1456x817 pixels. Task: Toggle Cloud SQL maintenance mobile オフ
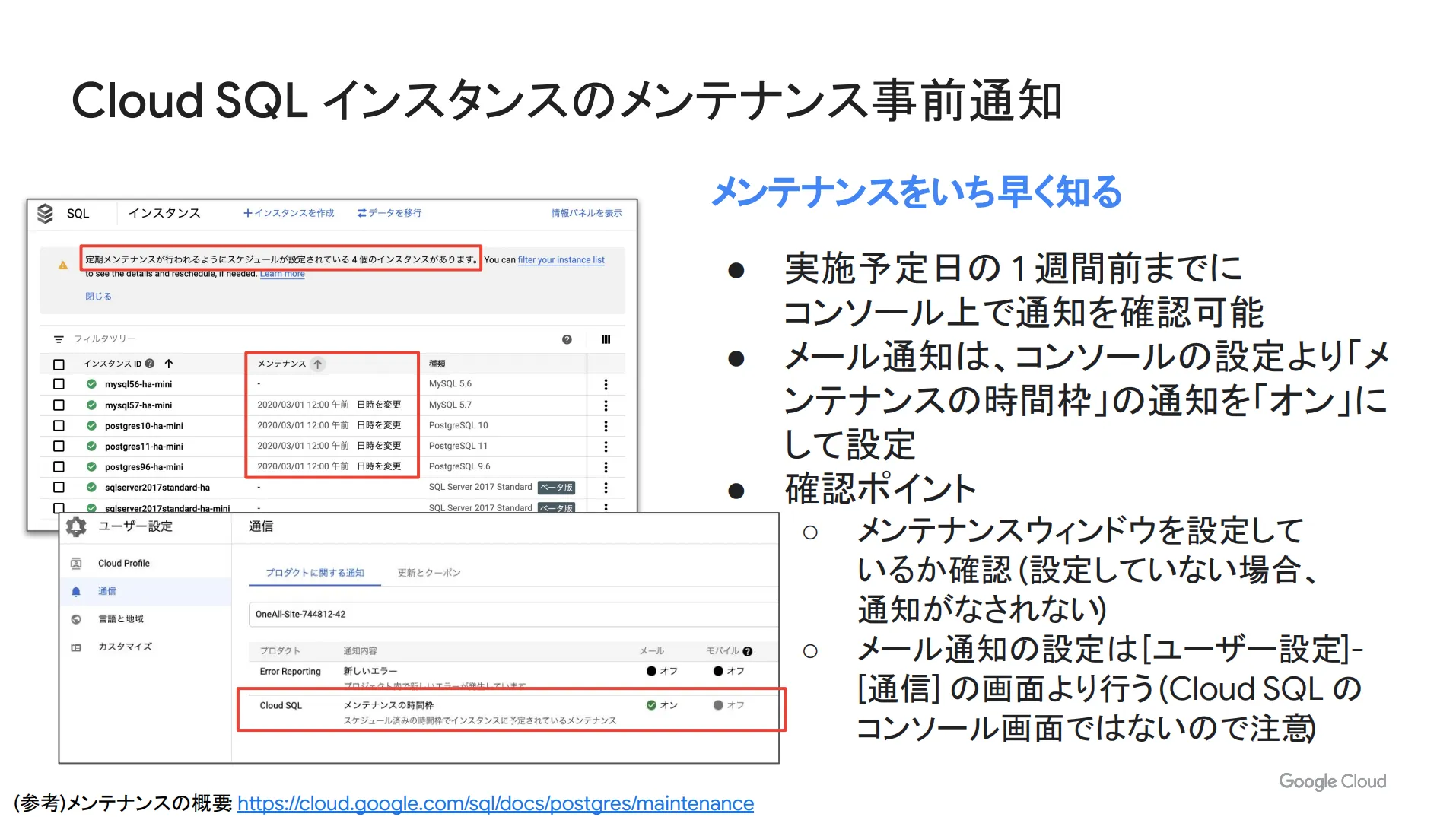point(728,705)
